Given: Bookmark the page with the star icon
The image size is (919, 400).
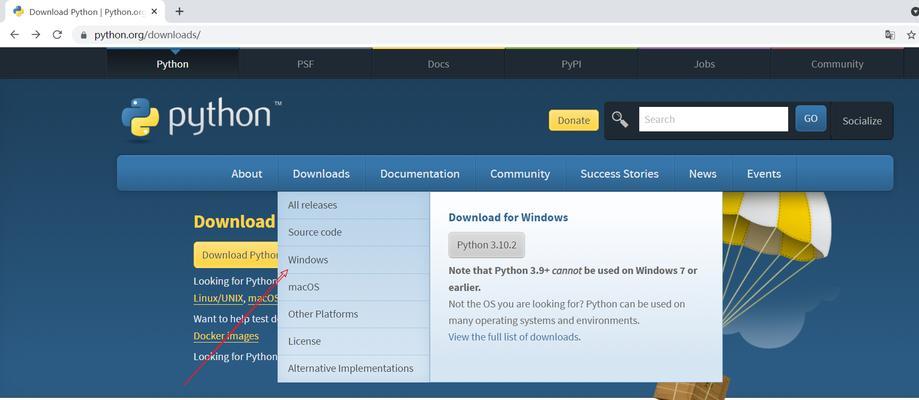Looking at the screenshot, I should [x=911, y=35].
